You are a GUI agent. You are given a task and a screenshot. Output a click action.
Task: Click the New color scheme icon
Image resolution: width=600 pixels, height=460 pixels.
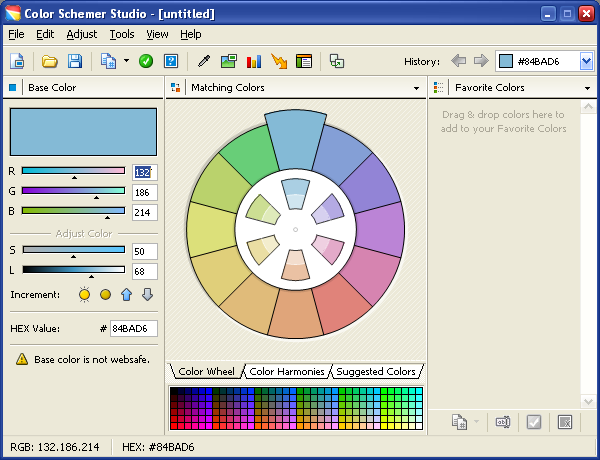coord(18,61)
